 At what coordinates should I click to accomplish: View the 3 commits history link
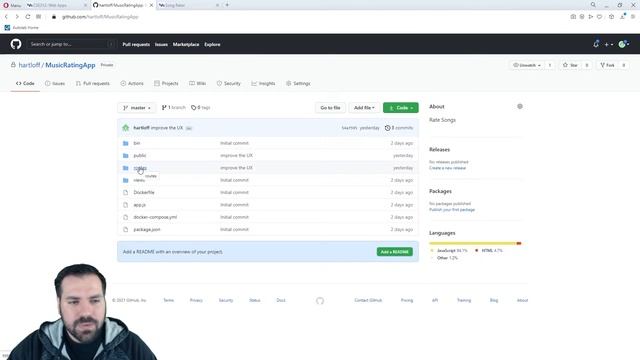[x=399, y=128]
